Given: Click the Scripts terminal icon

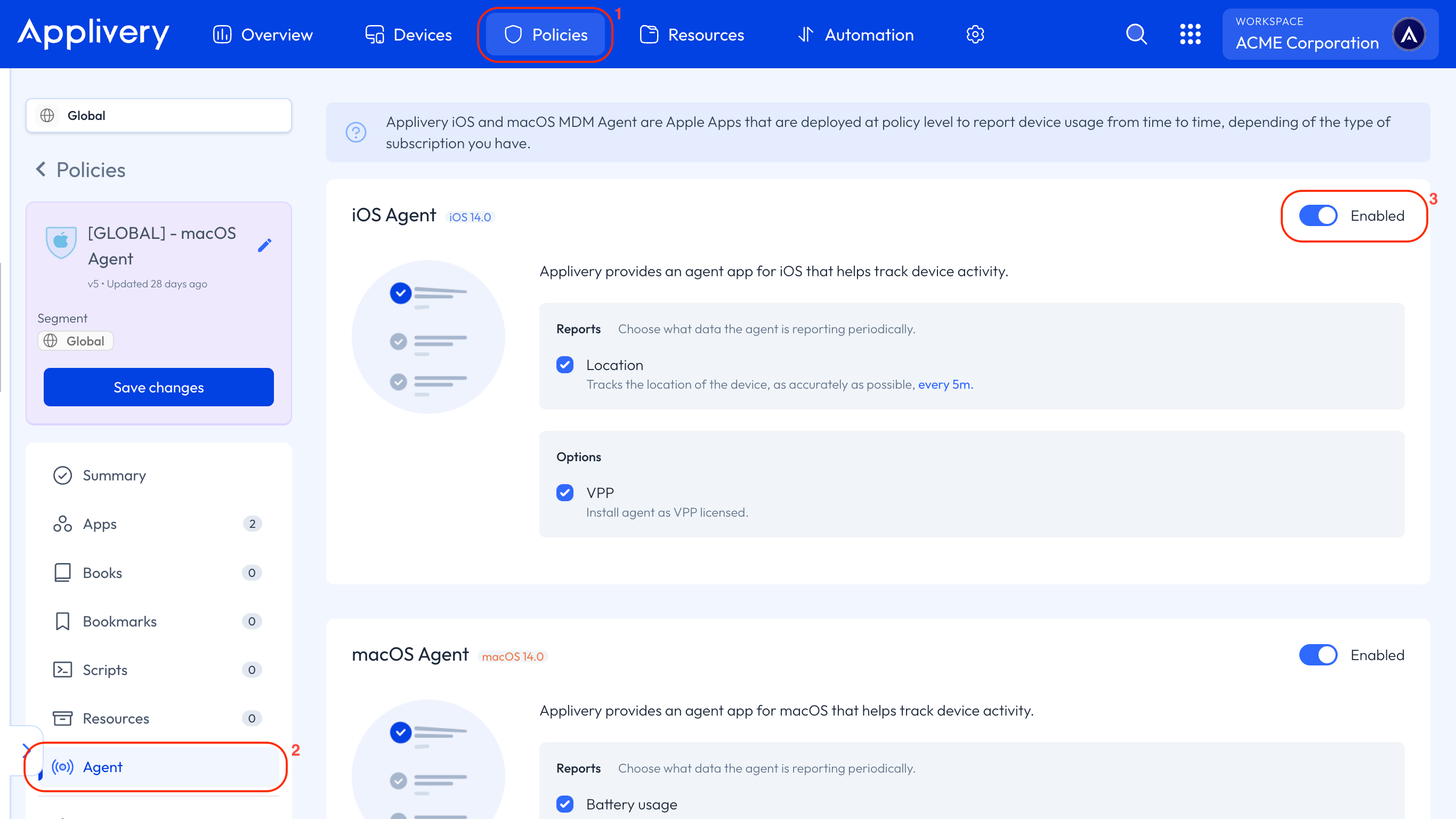Looking at the screenshot, I should click(62, 670).
